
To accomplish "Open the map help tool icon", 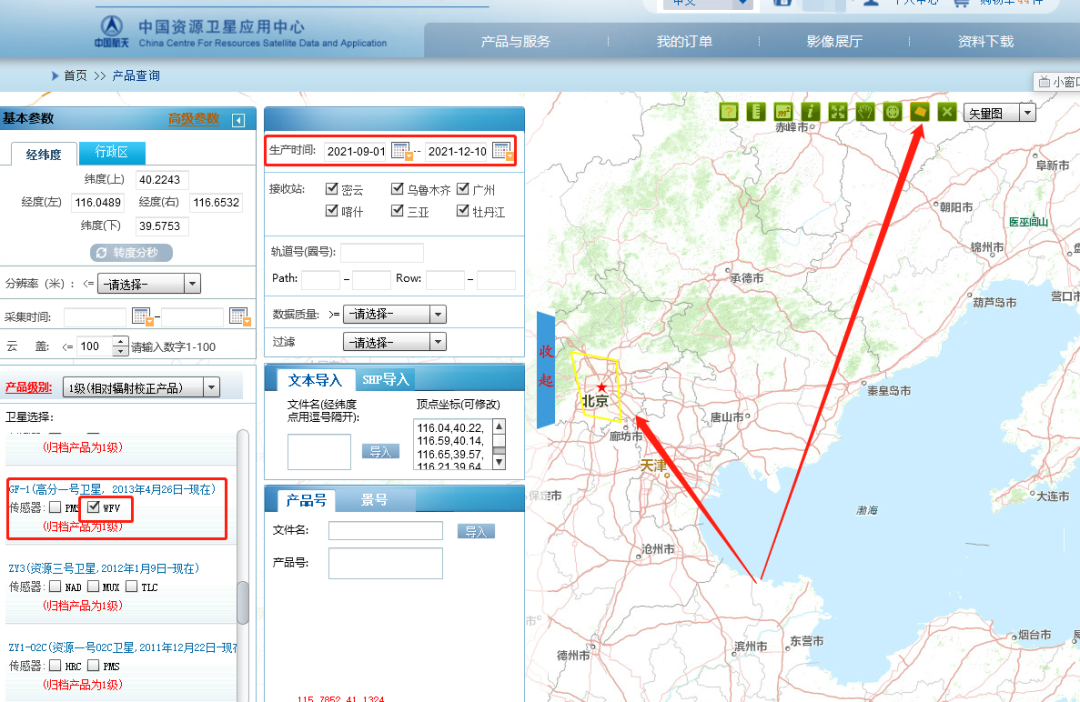I will [x=728, y=112].
